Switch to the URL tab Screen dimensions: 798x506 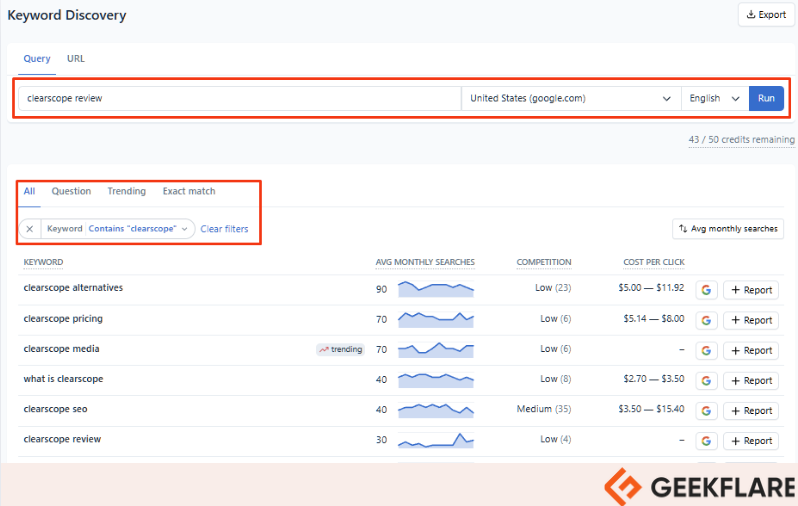(76, 59)
